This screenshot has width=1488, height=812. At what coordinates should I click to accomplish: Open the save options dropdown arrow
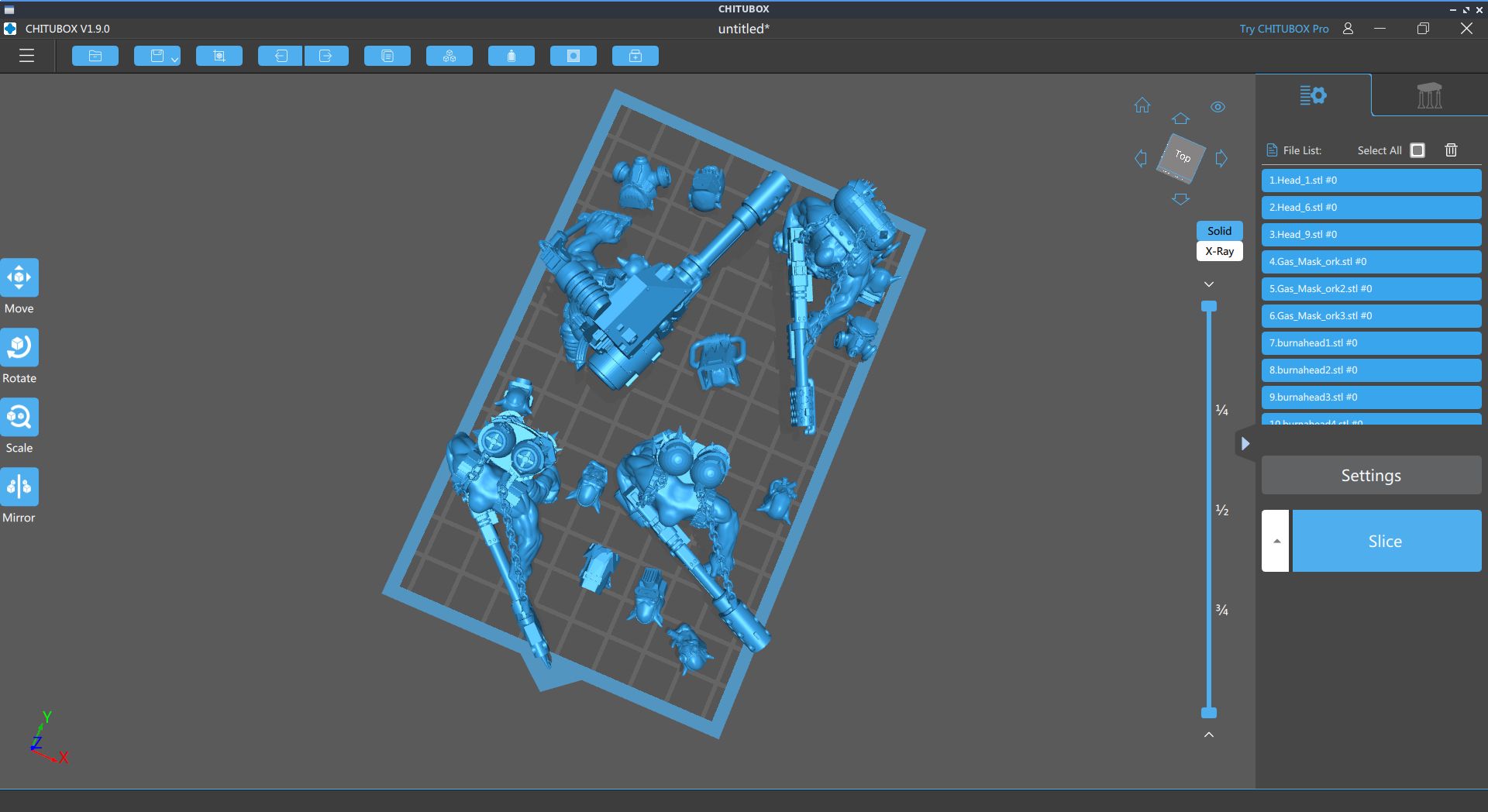tap(175, 59)
